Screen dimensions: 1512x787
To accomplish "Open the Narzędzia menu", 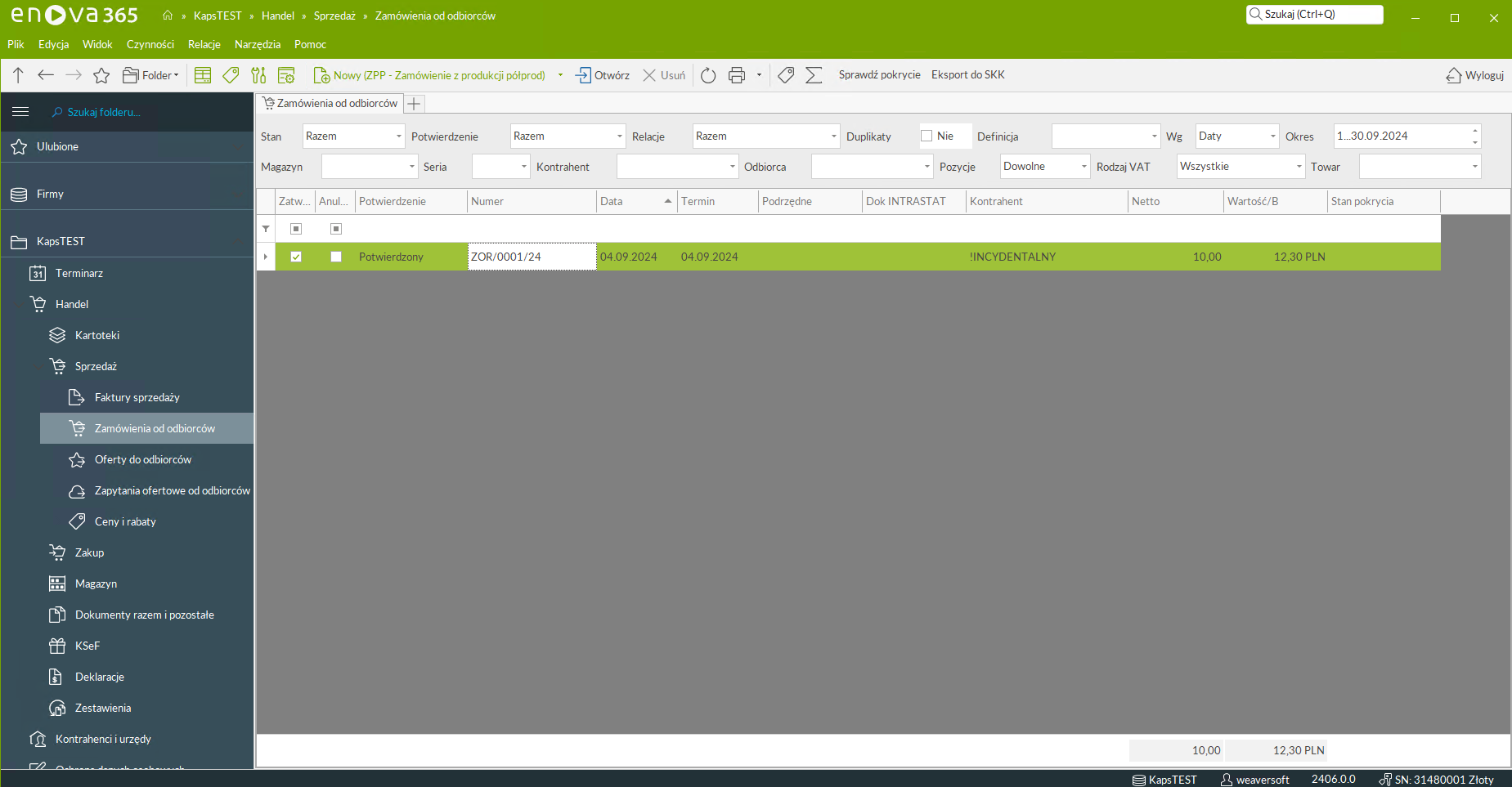I will [x=257, y=44].
